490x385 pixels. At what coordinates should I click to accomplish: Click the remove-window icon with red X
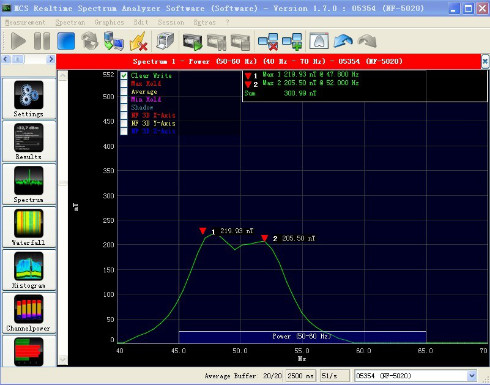(268, 42)
